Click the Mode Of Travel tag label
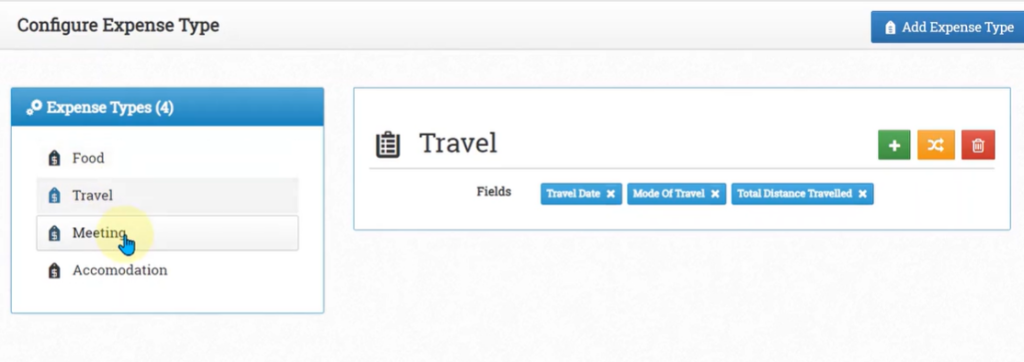Screen dimensions: 1024x362 pos(669,194)
